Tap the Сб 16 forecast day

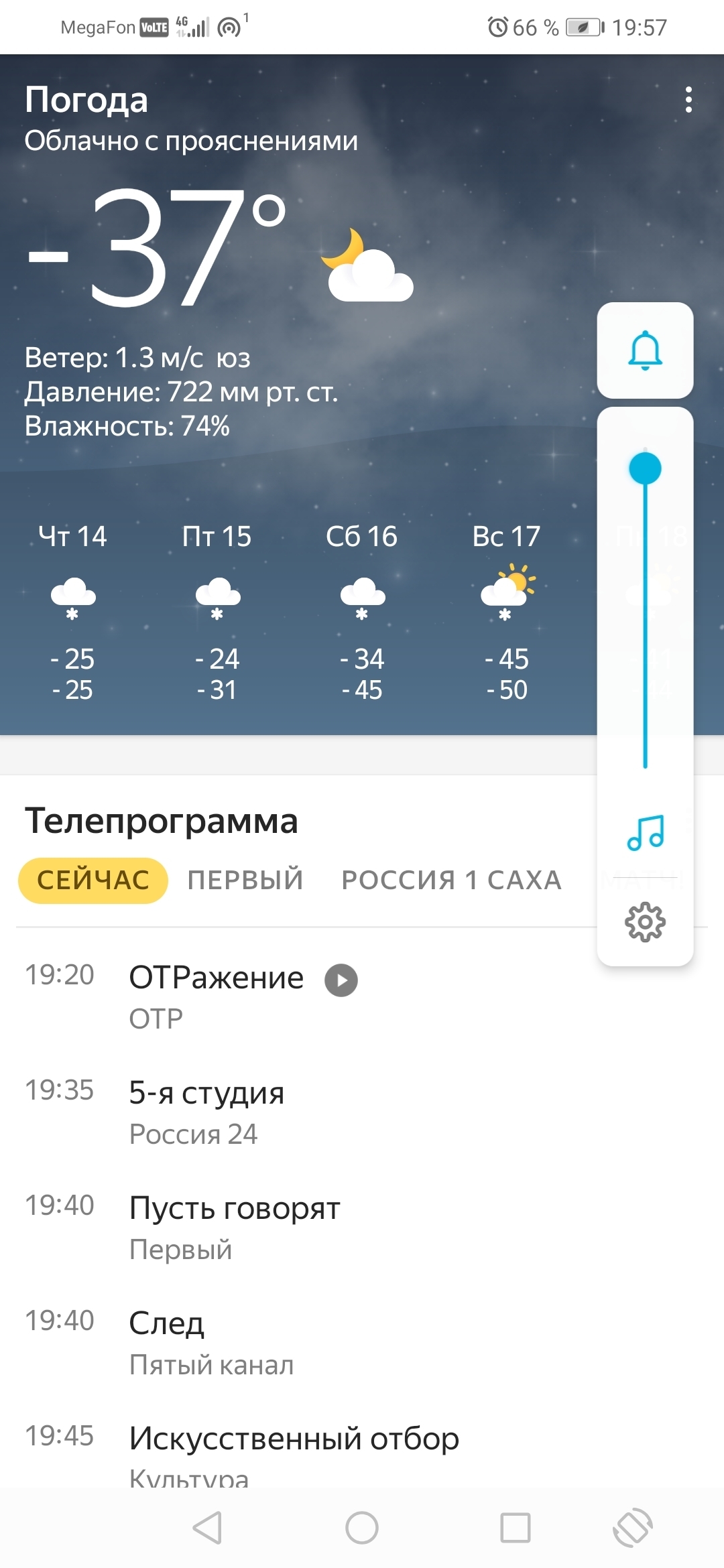tap(361, 611)
